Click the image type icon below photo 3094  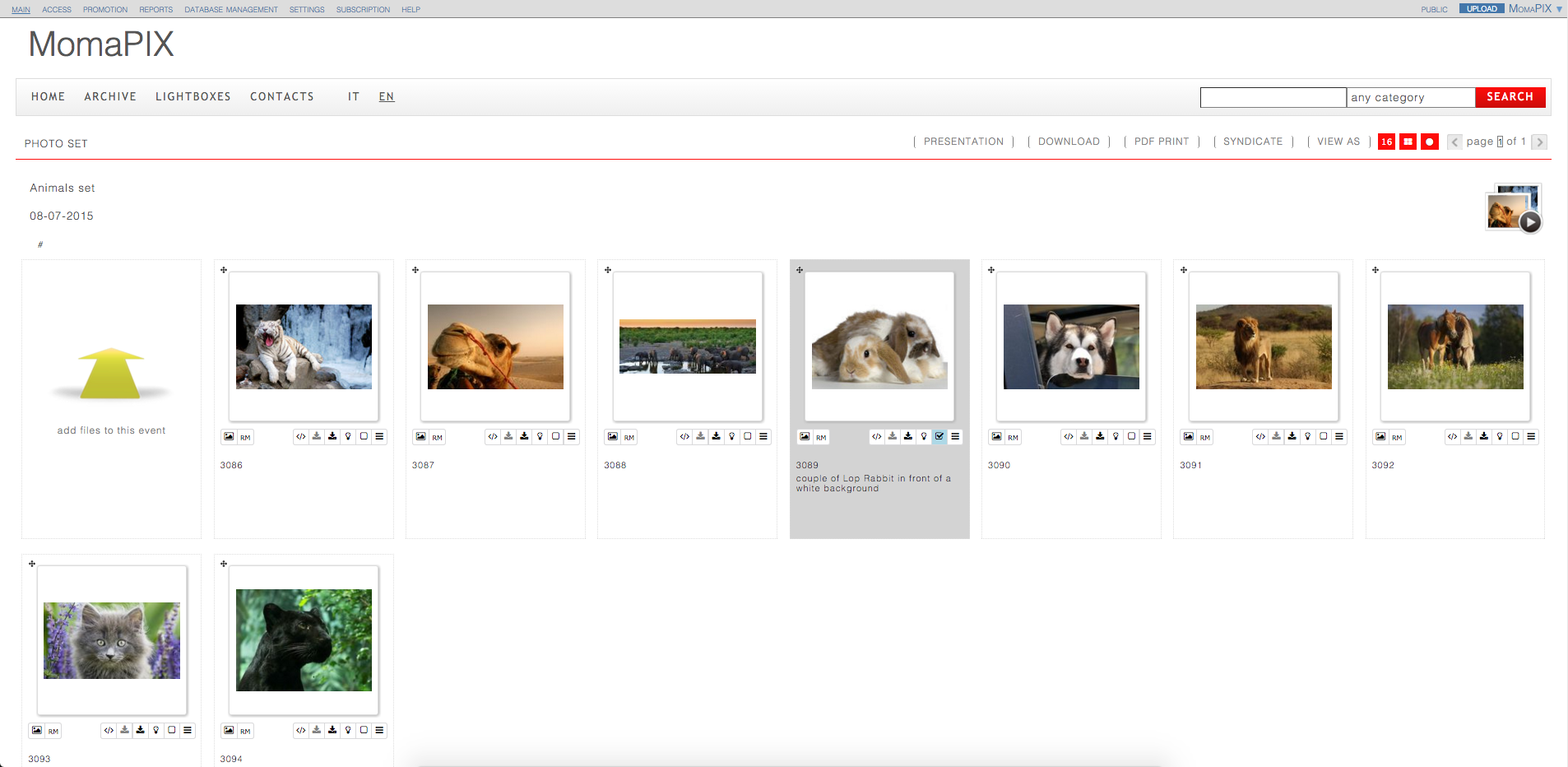(x=229, y=731)
